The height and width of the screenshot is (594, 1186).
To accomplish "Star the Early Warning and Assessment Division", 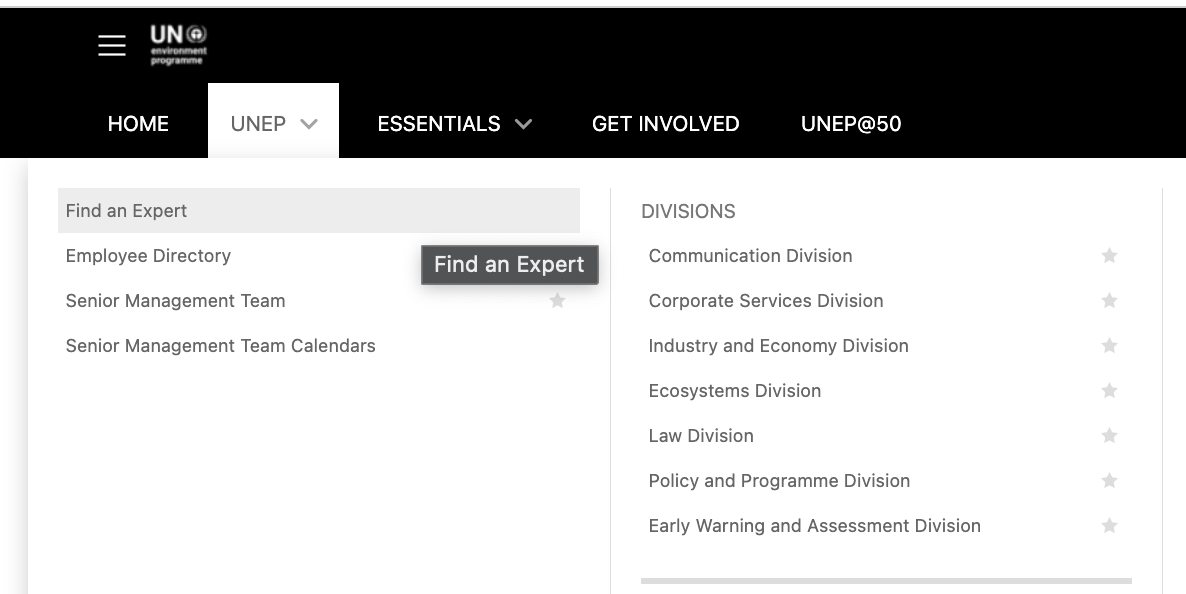I will point(1110,526).
